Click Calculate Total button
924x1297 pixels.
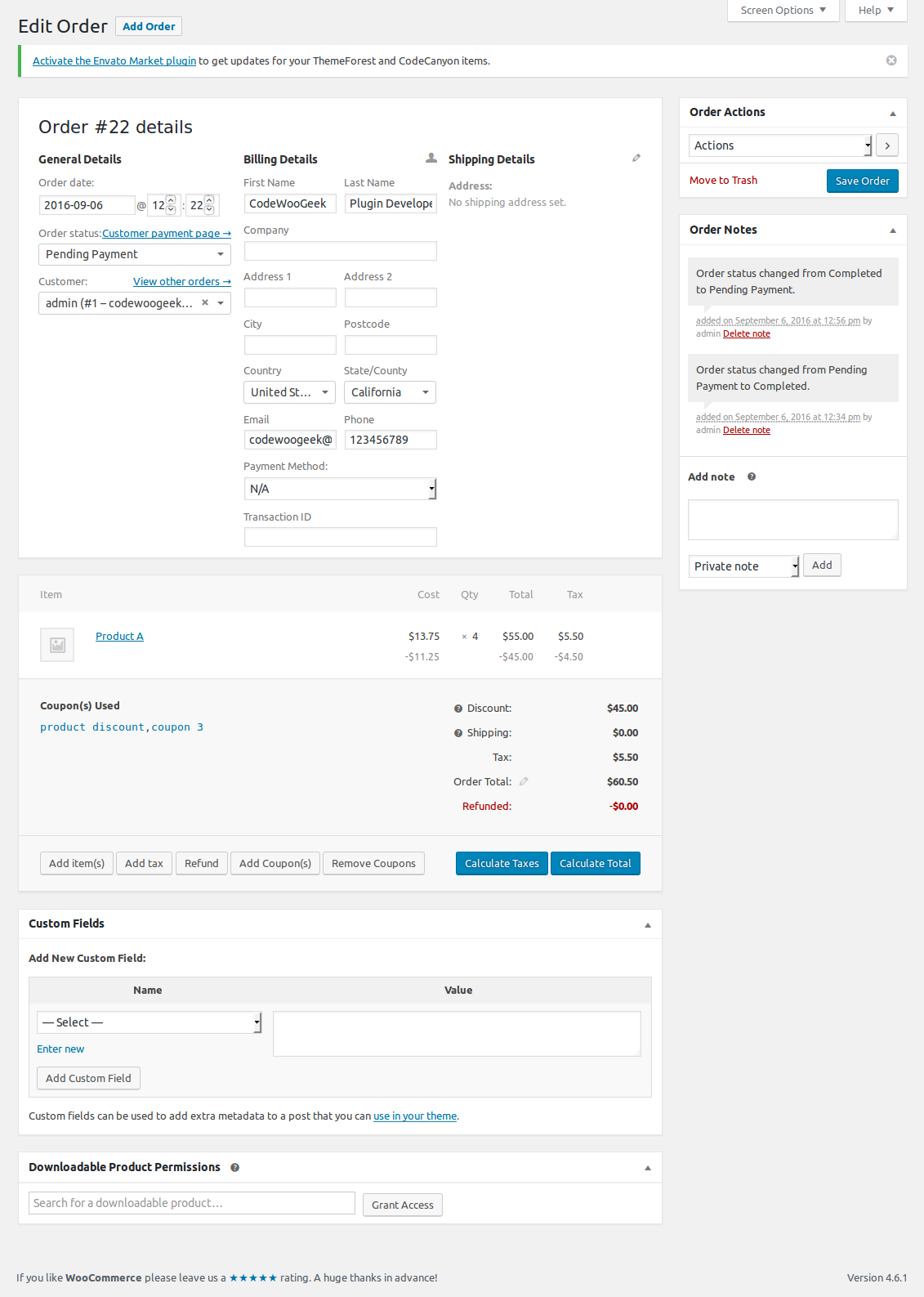(x=596, y=863)
